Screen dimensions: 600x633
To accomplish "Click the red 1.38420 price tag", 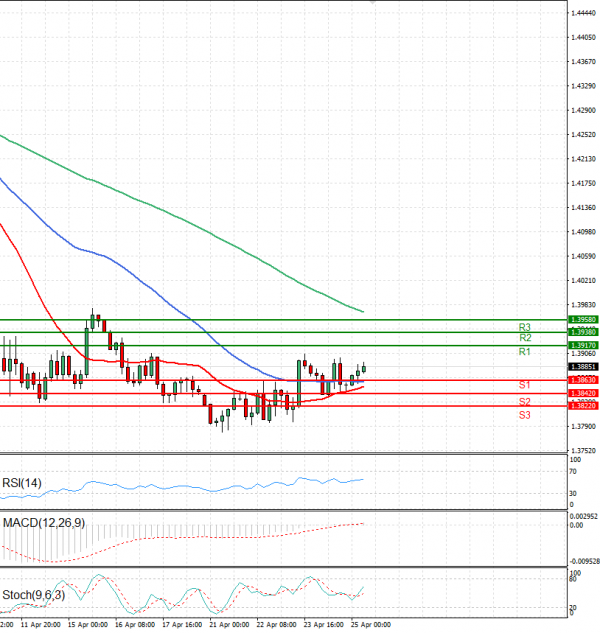I will 583,394.
